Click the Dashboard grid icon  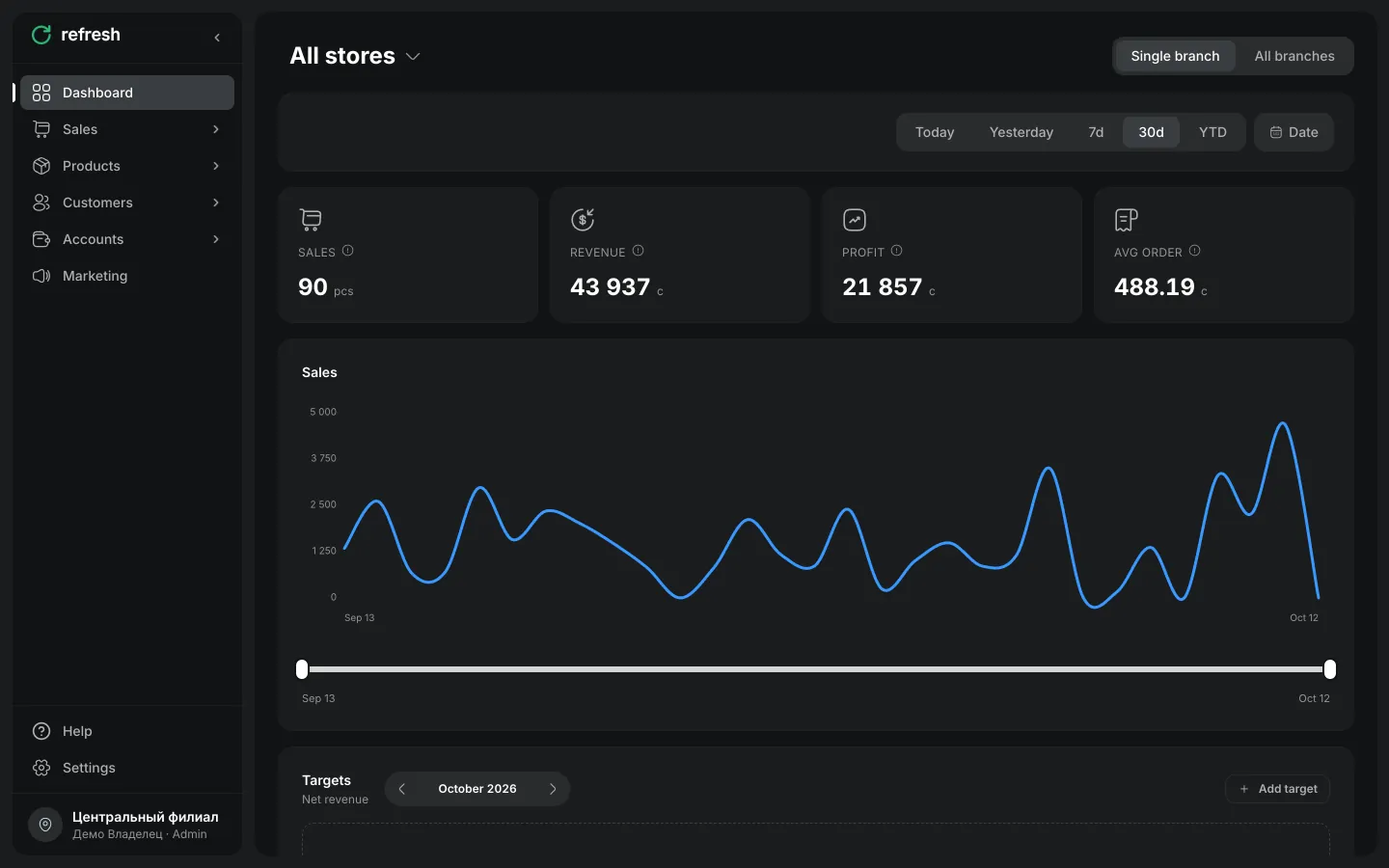click(x=41, y=93)
